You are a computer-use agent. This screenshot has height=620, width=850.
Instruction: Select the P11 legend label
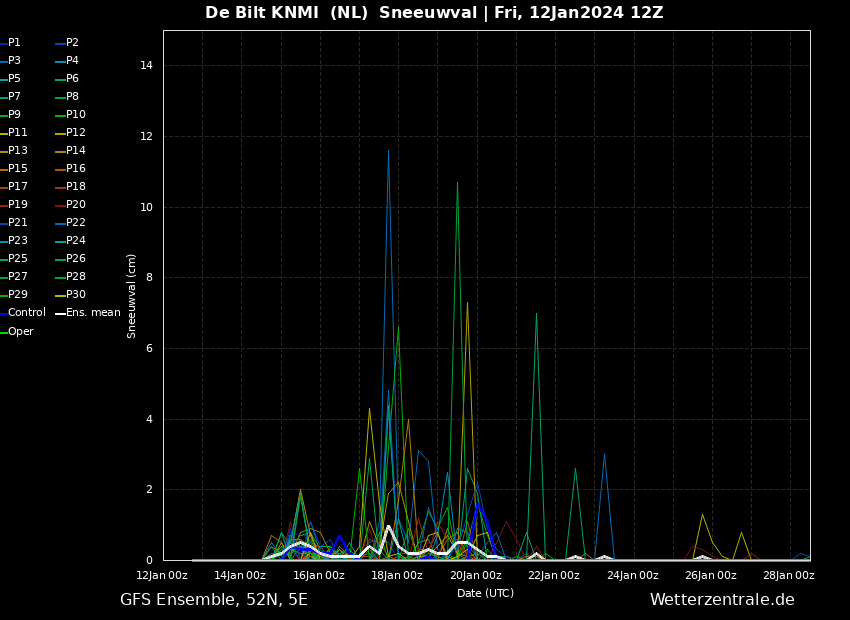tap(18, 133)
